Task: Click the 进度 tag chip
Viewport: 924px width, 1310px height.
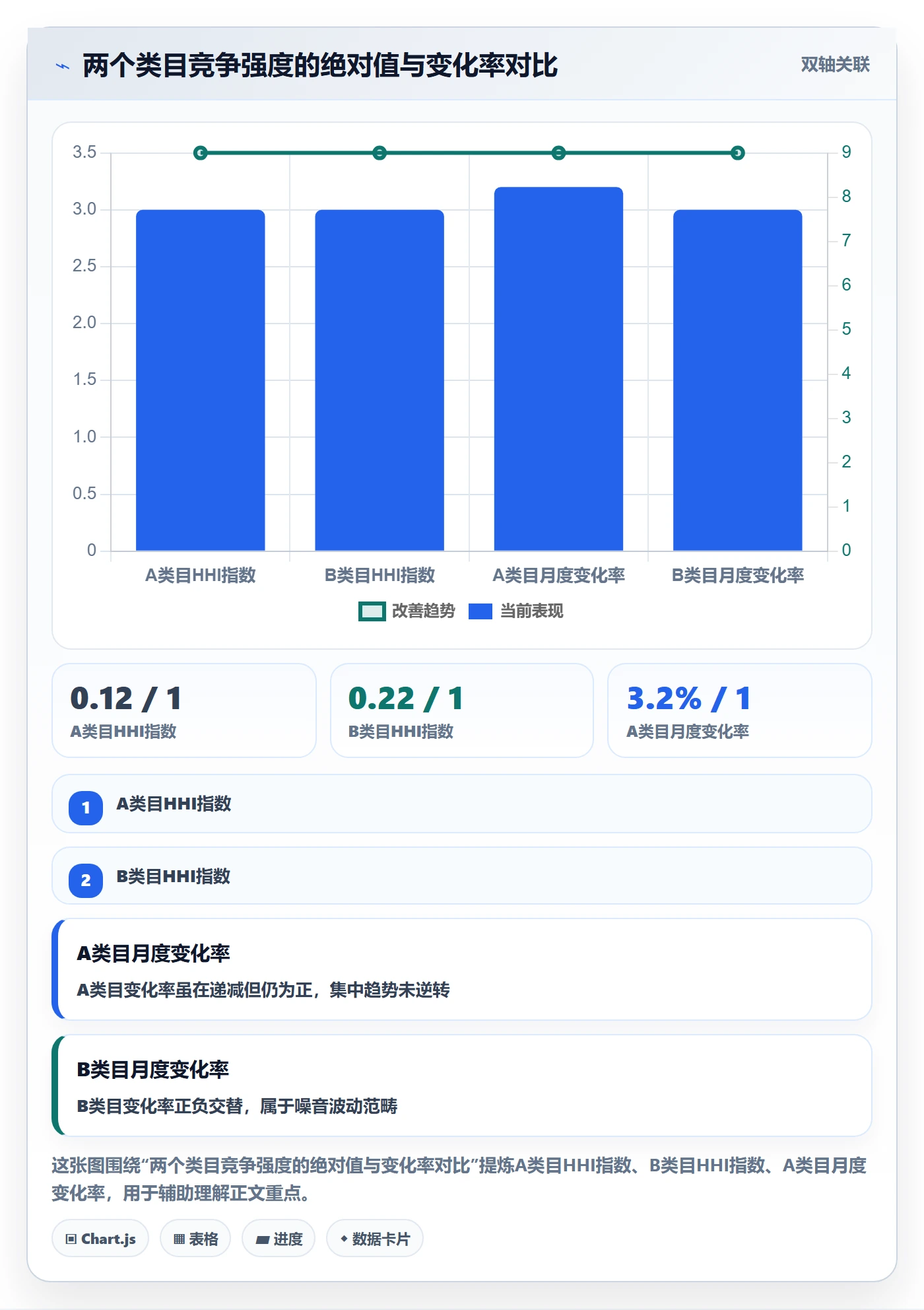Action: (x=279, y=1238)
